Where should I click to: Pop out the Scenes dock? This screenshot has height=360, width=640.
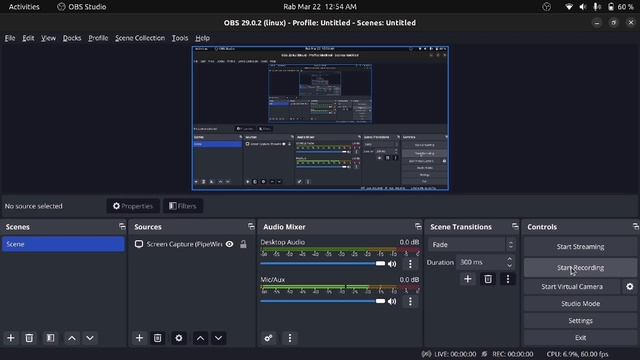pos(122,226)
